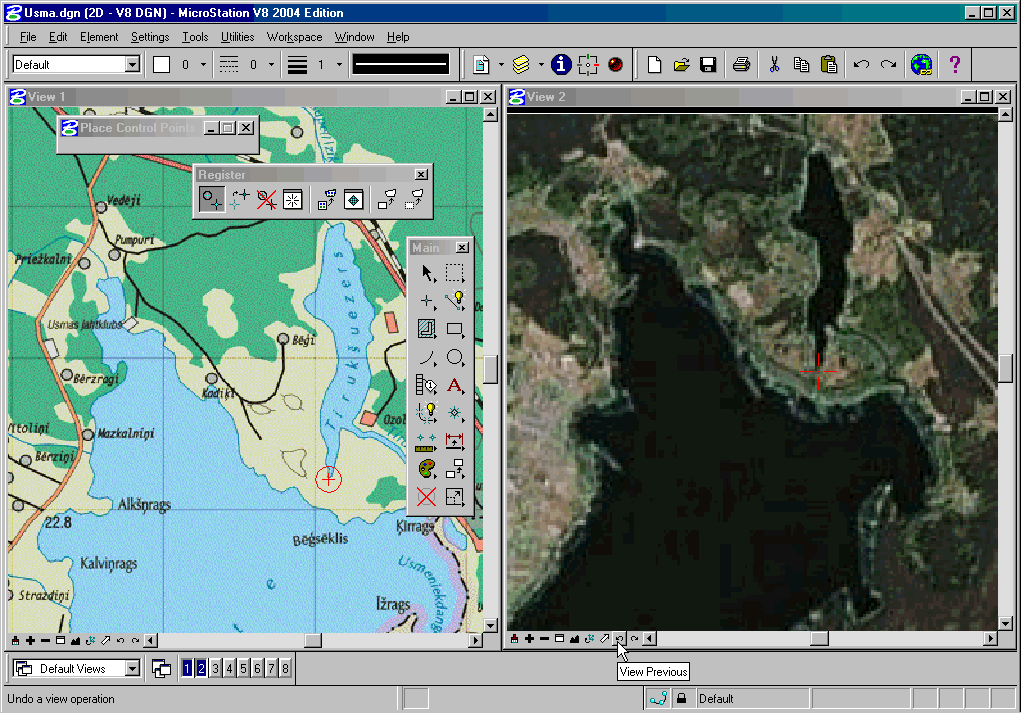
Task: Click the snap mode icon in status bar
Action: tap(658, 699)
